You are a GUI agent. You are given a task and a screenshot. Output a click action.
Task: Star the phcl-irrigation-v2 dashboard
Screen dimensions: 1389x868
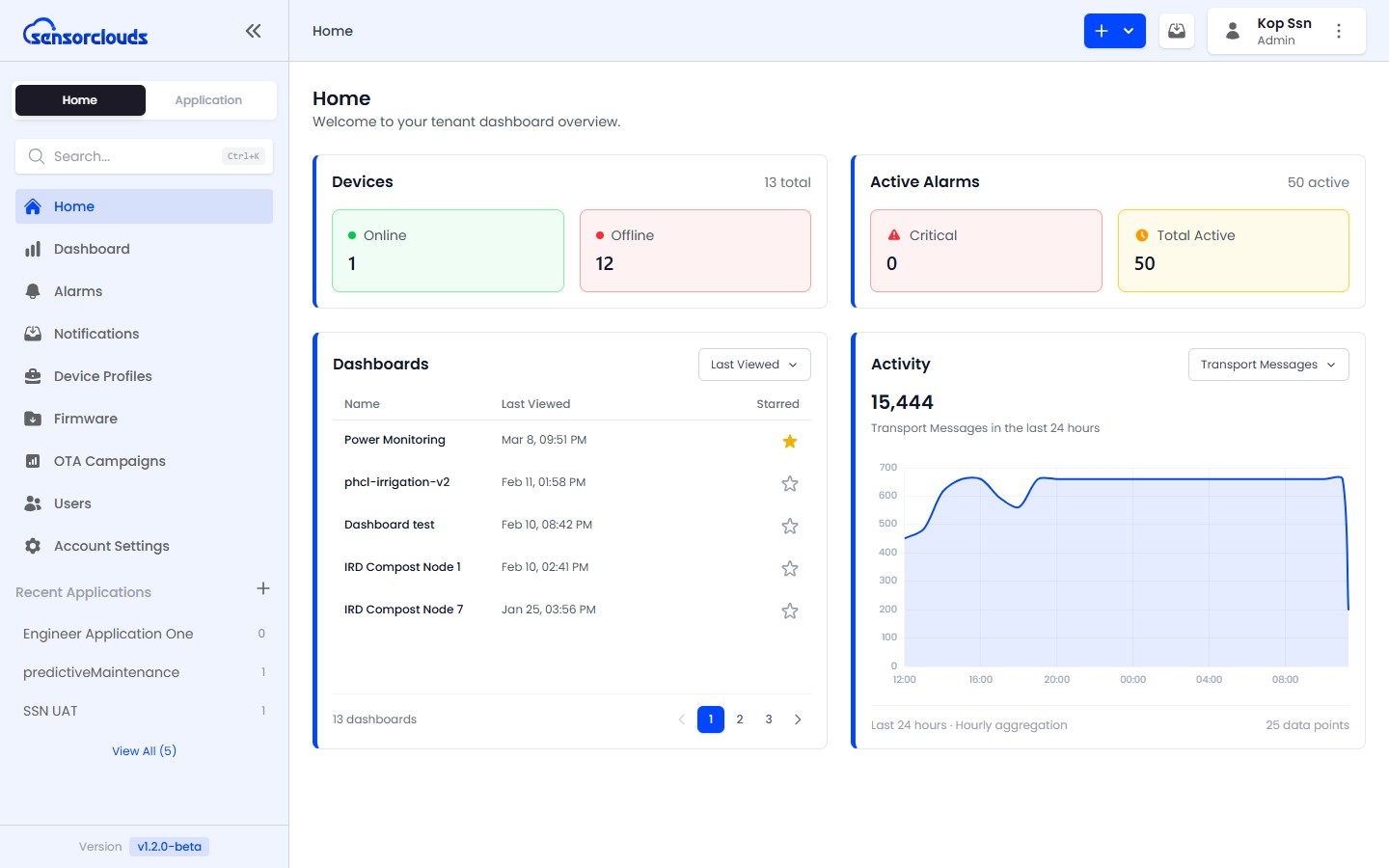[789, 483]
